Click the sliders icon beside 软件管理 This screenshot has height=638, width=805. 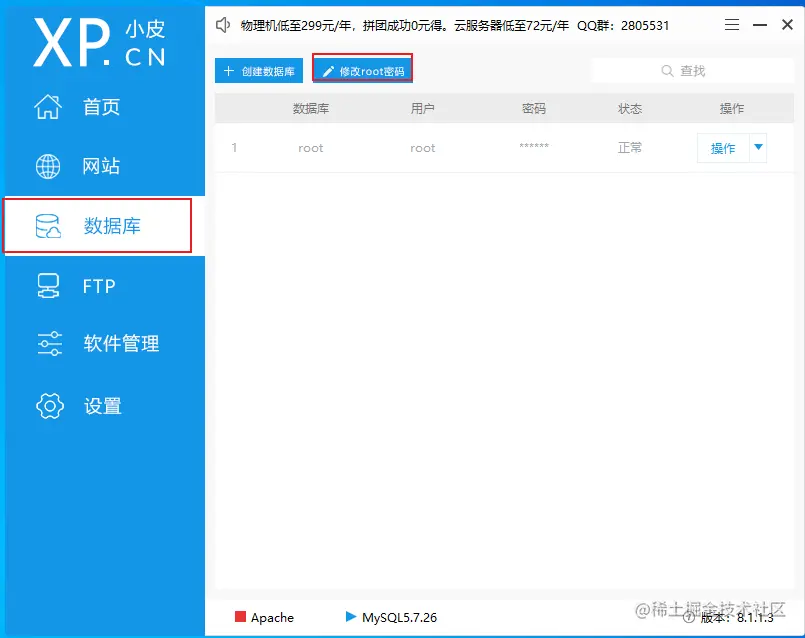click(x=49, y=344)
